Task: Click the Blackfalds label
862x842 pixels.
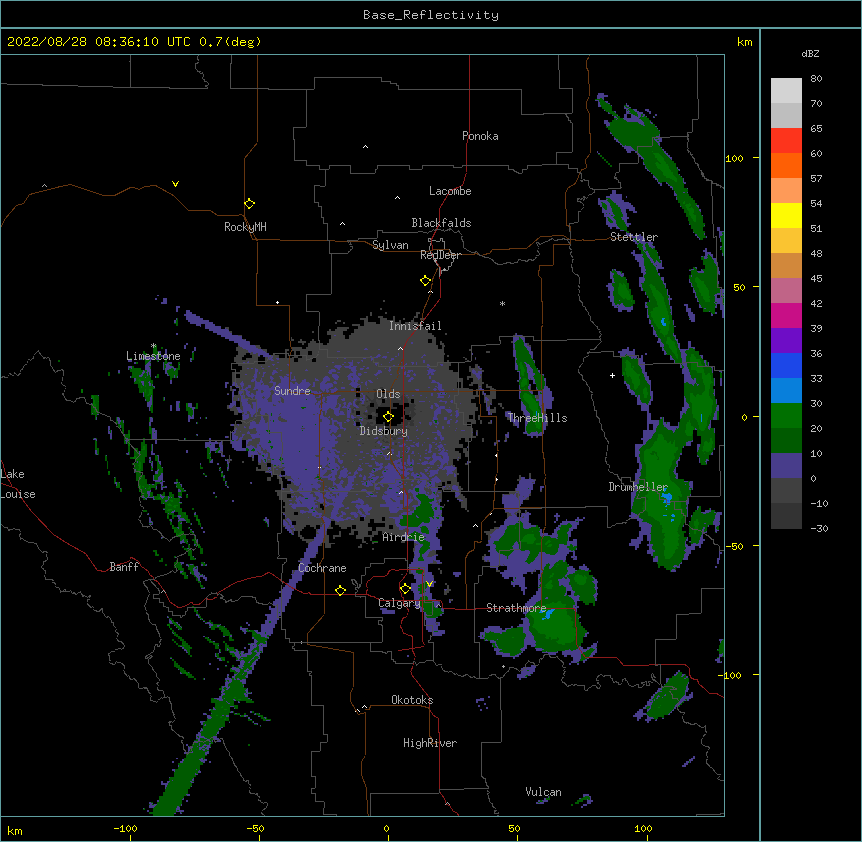Action: point(441,223)
